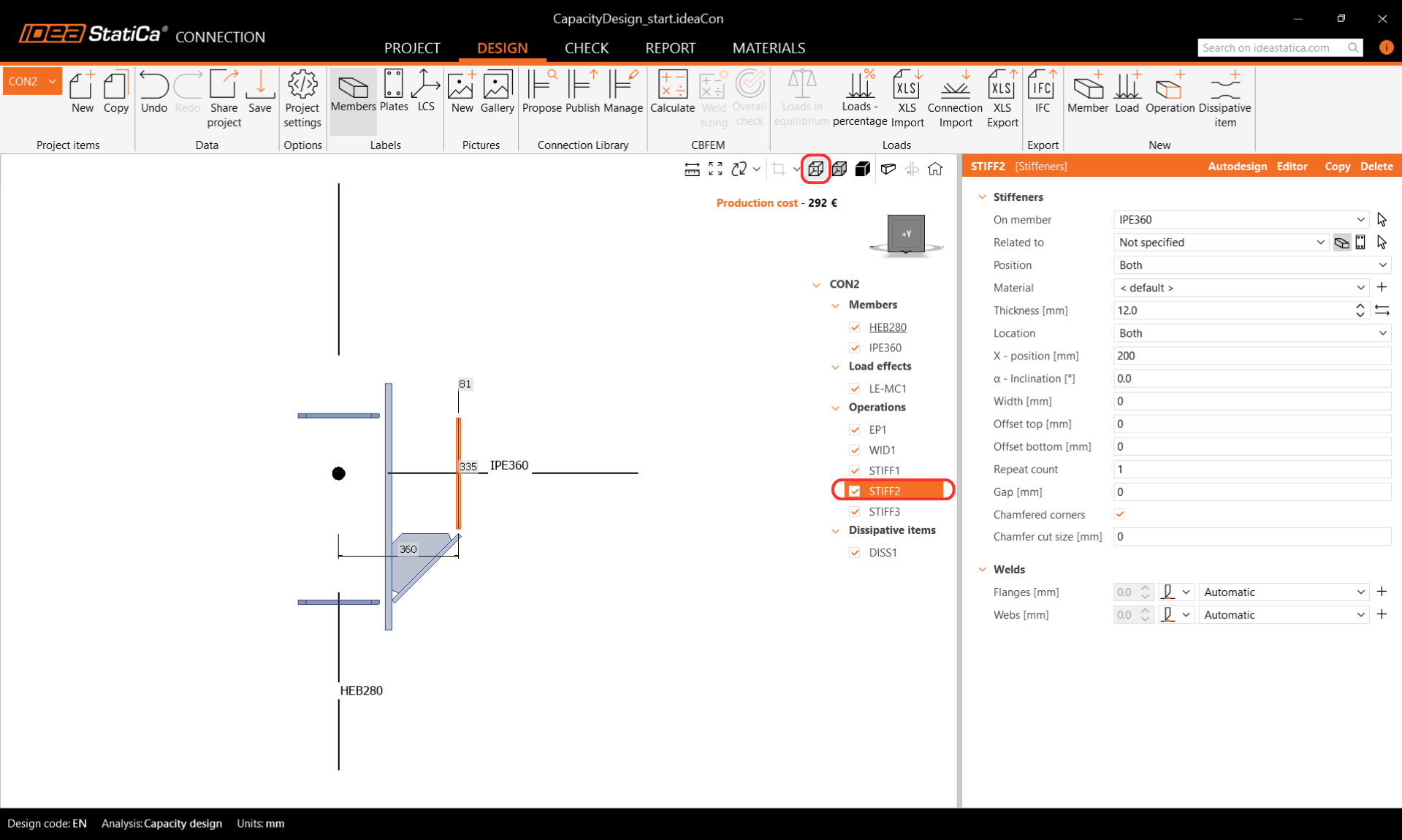This screenshot has width=1402, height=840.
Task: Switch to the REPORT tab
Action: [x=670, y=48]
